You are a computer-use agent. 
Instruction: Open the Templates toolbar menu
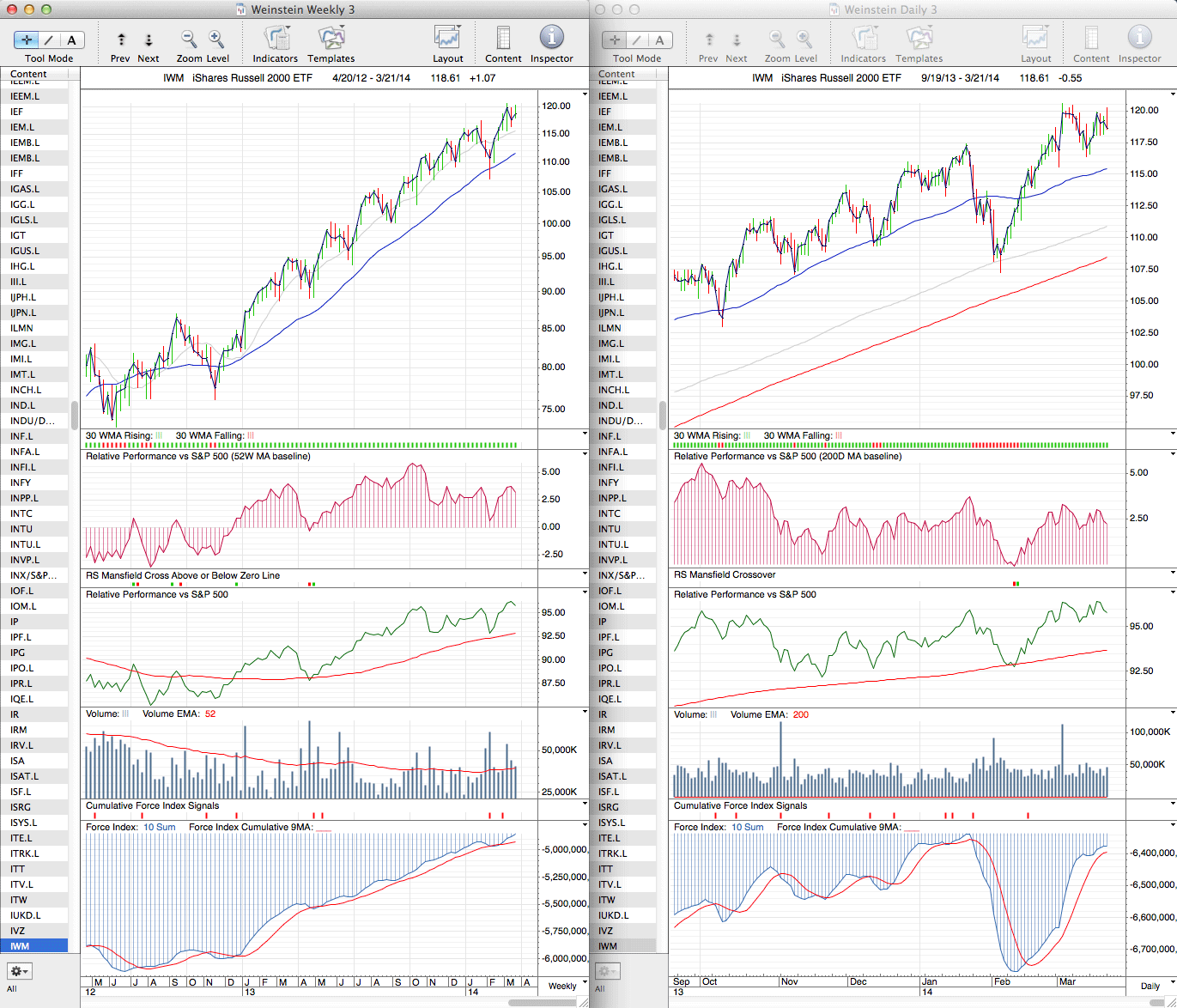[x=331, y=39]
